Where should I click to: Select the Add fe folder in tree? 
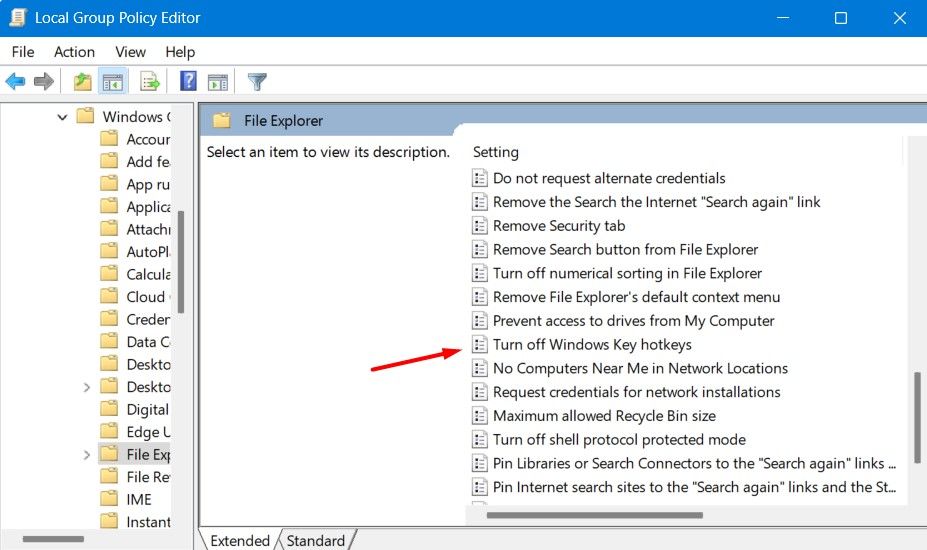click(x=148, y=161)
